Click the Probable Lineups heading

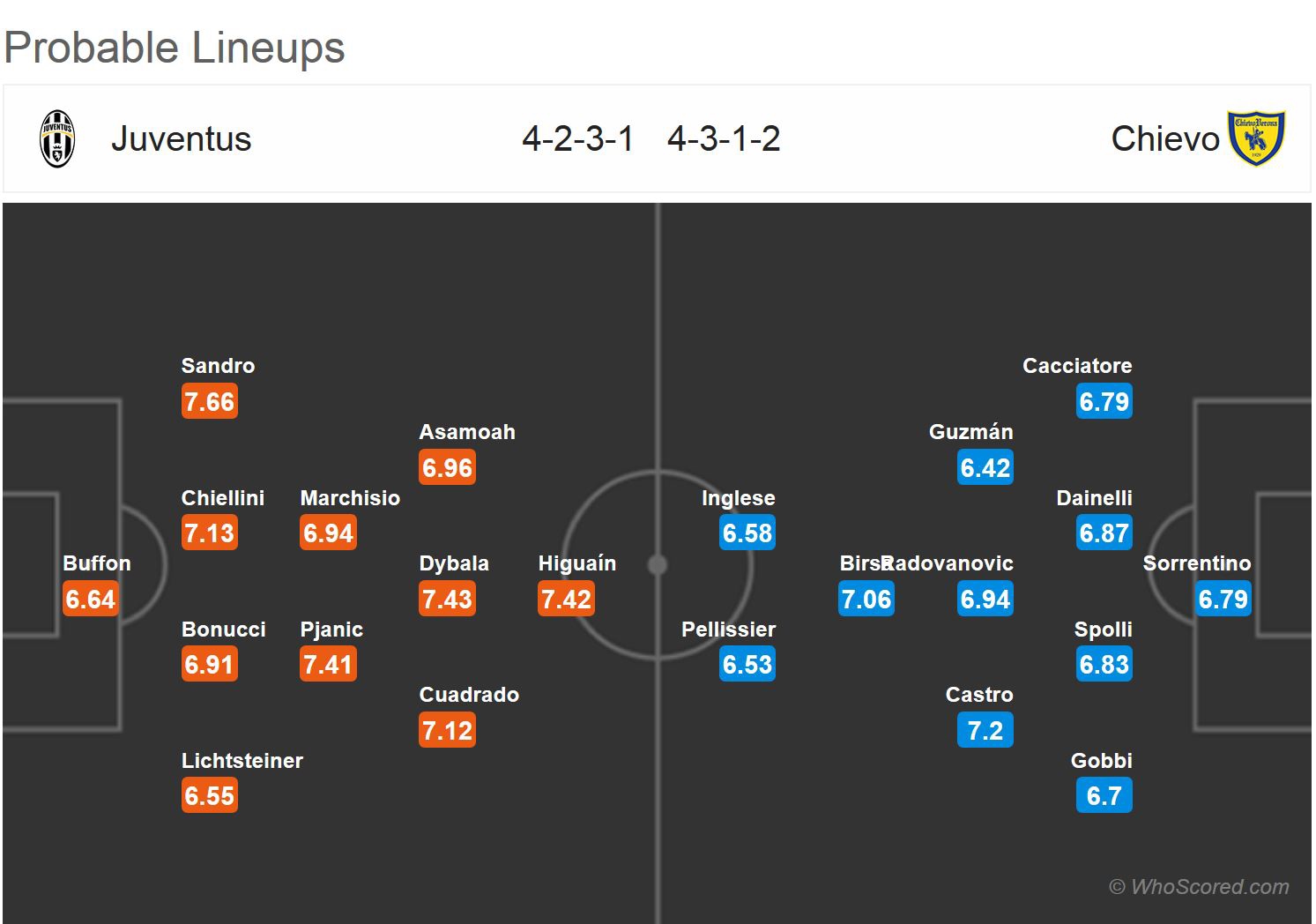tap(175, 48)
